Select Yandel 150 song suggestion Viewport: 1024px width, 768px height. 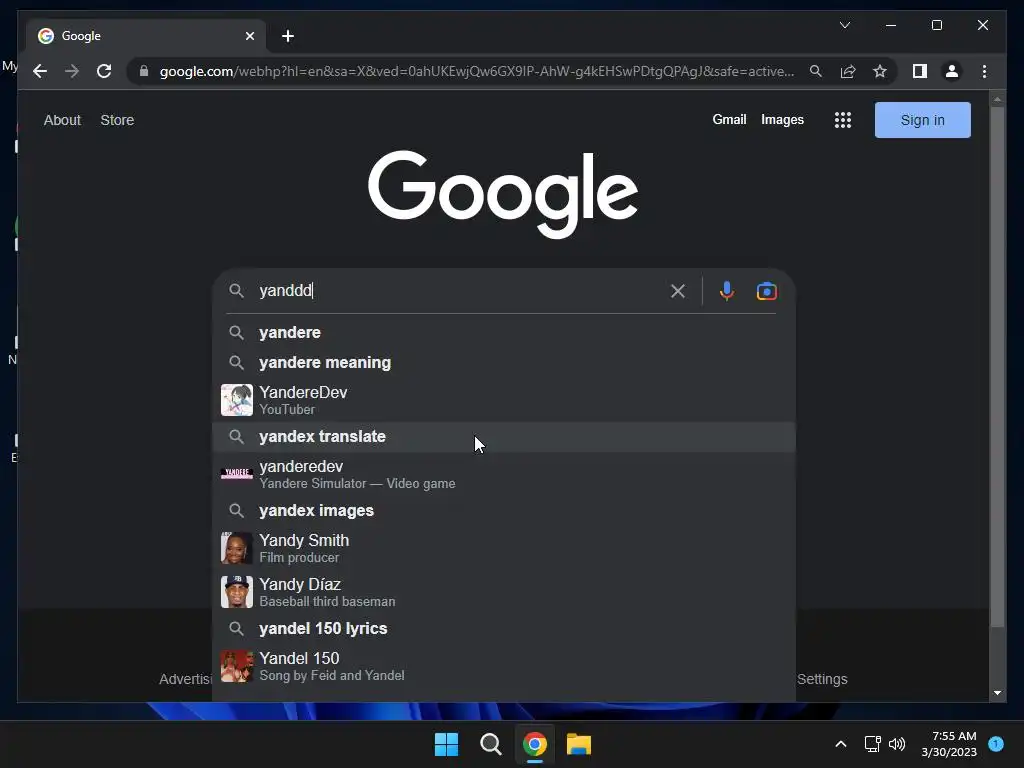[x=504, y=665]
